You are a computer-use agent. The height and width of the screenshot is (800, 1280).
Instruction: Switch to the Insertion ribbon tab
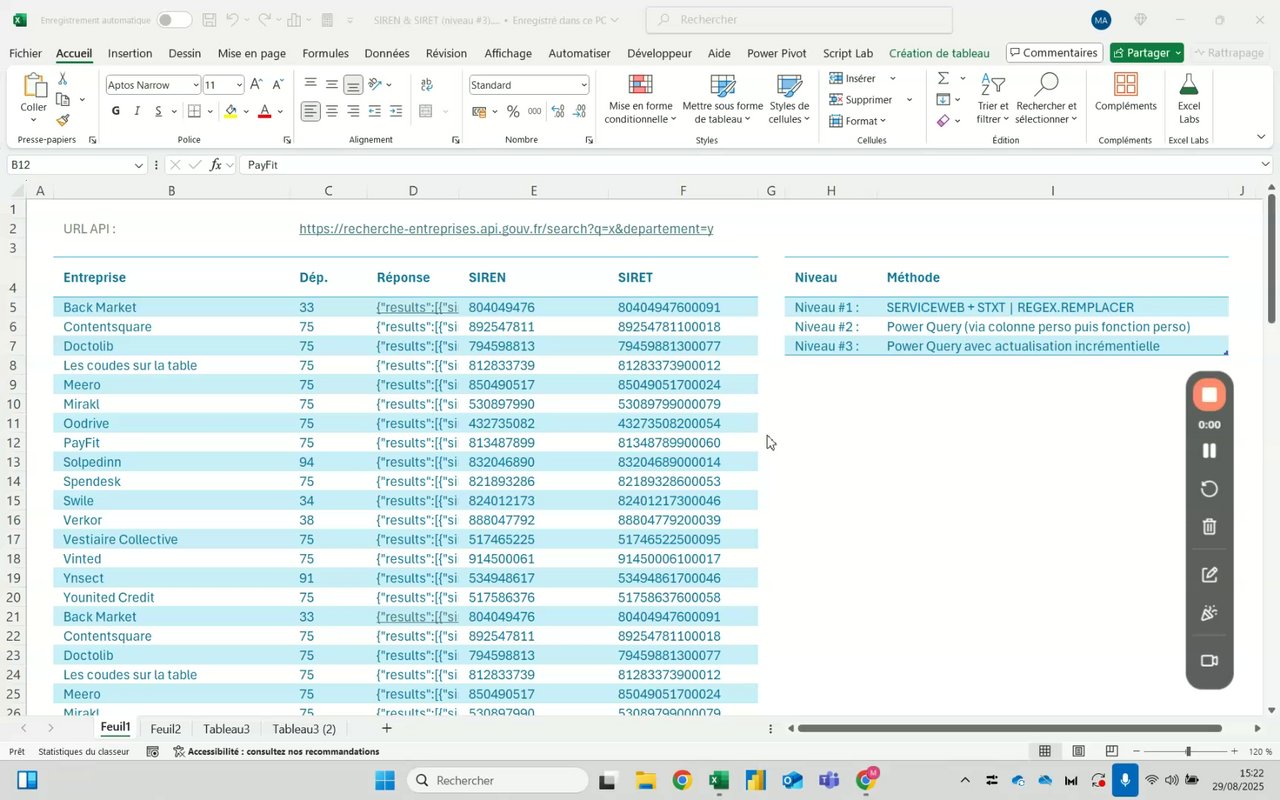pyautogui.click(x=130, y=53)
